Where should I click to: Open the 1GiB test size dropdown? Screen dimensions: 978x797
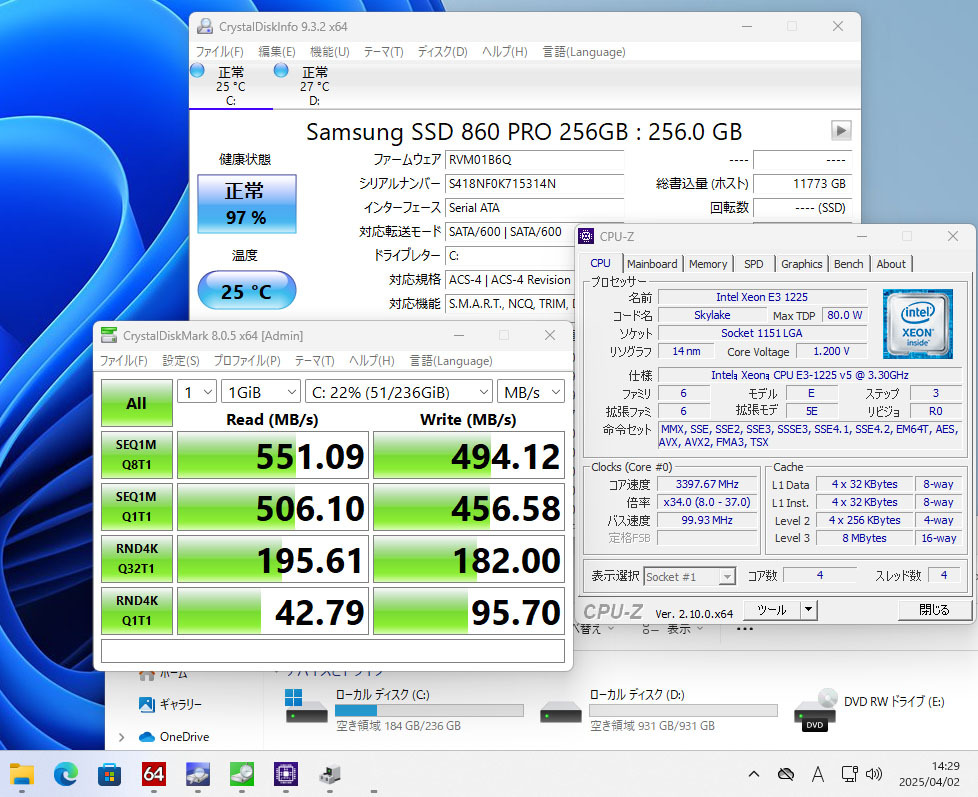coord(261,392)
